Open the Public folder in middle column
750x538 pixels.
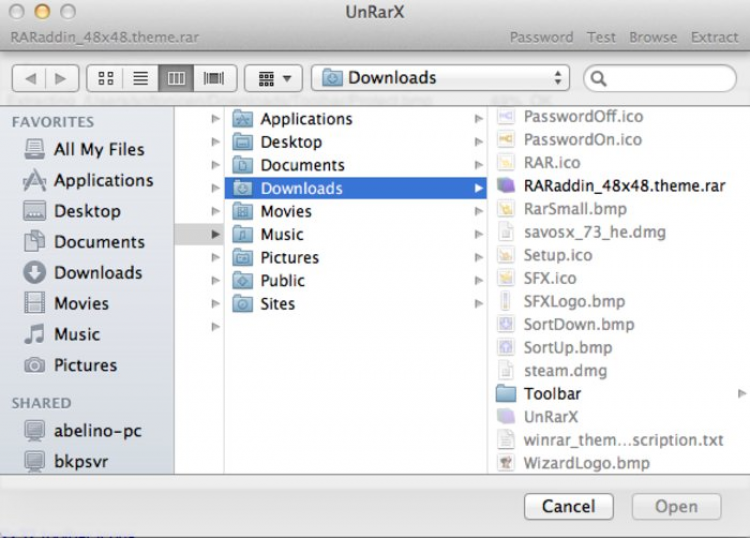(x=355, y=280)
